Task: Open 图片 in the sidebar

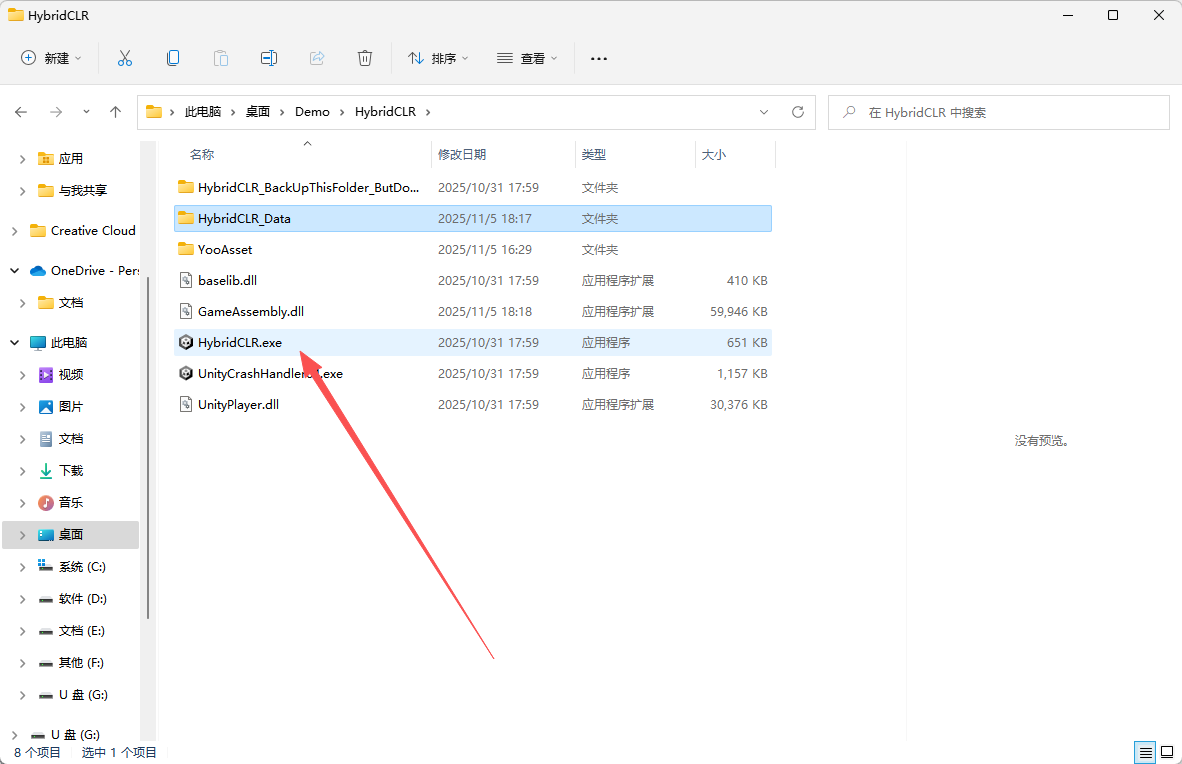Action: click(x=71, y=407)
